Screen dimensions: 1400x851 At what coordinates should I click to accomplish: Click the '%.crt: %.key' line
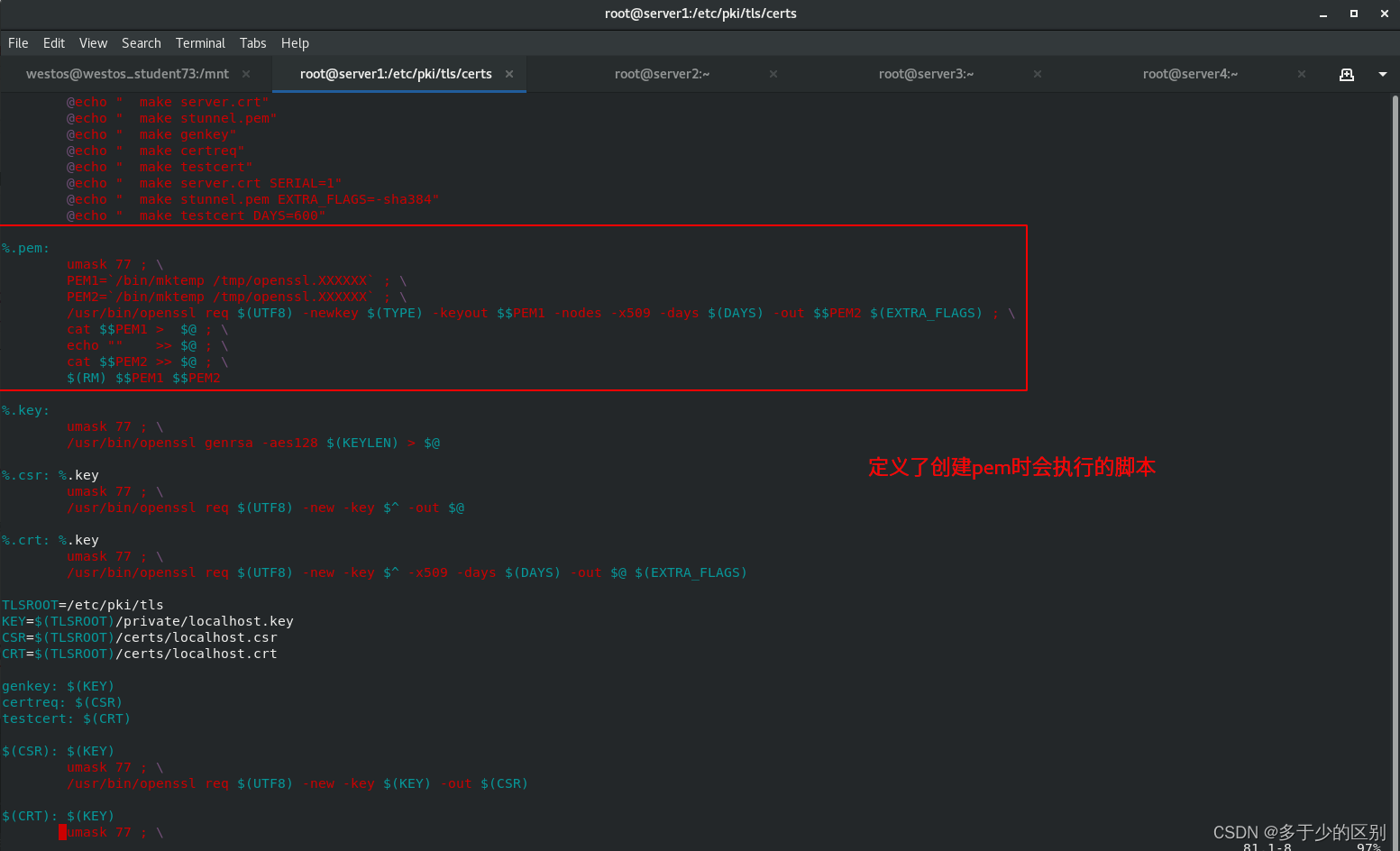tap(50, 540)
